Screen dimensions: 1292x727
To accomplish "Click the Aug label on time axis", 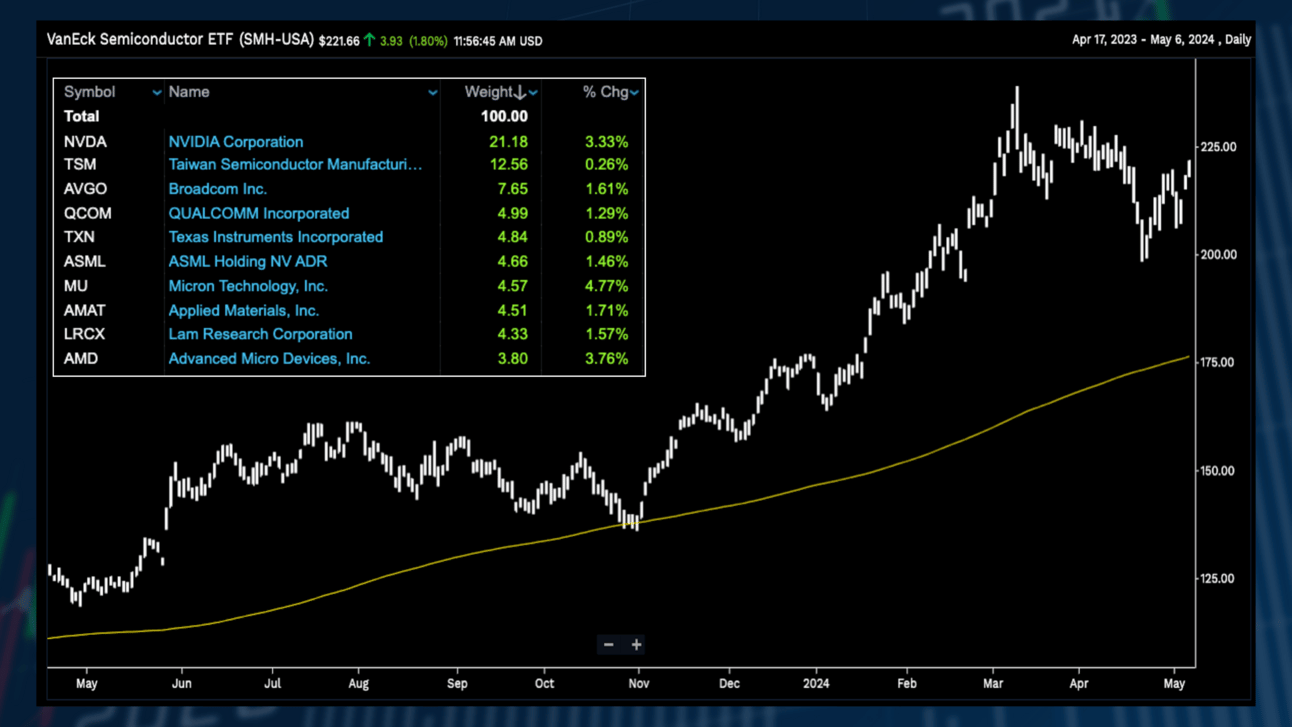I will 358,684.
